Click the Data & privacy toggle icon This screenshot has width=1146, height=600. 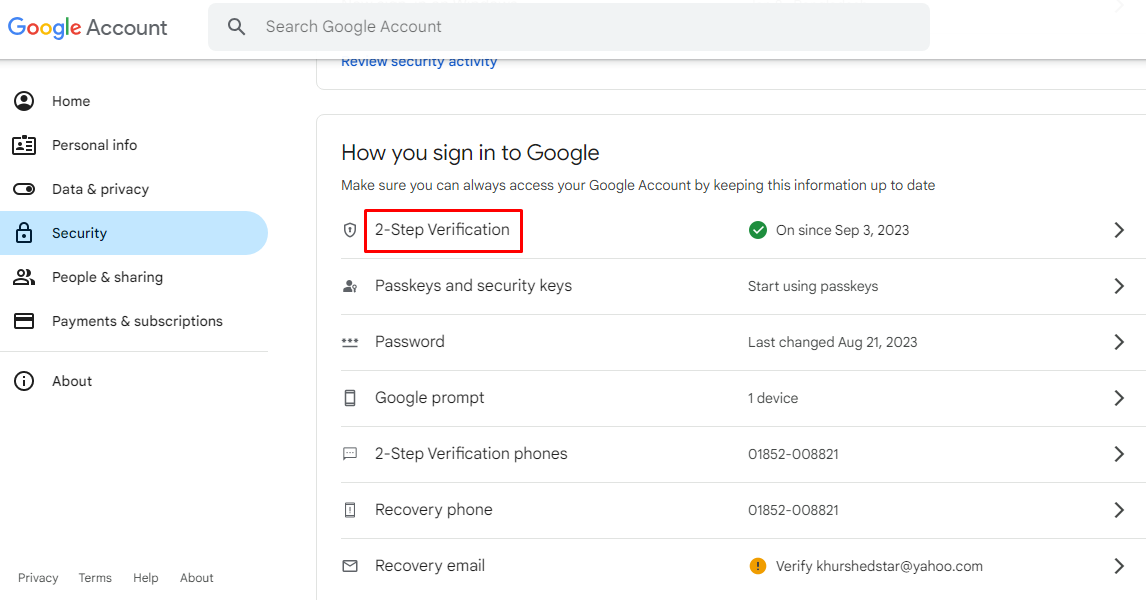click(24, 189)
